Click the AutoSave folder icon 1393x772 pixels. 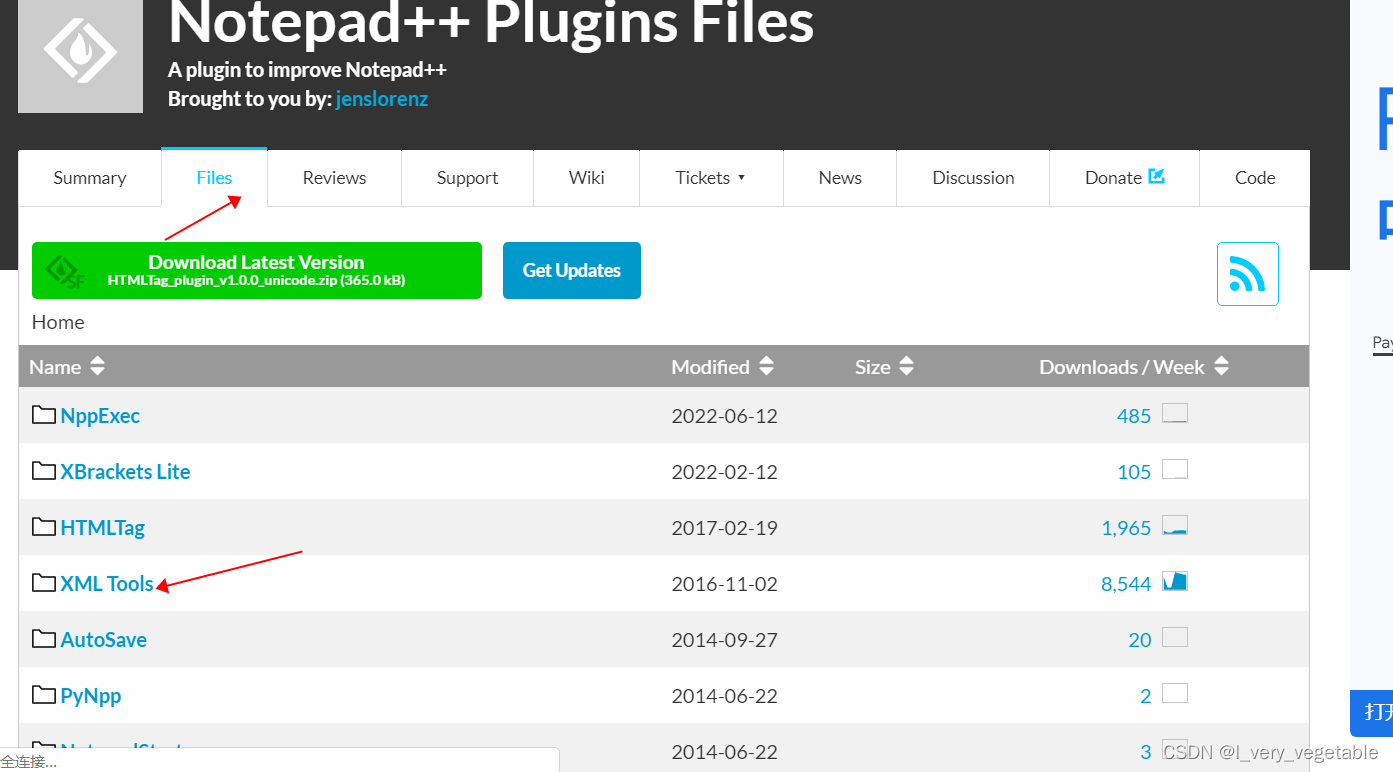[43, 639]
